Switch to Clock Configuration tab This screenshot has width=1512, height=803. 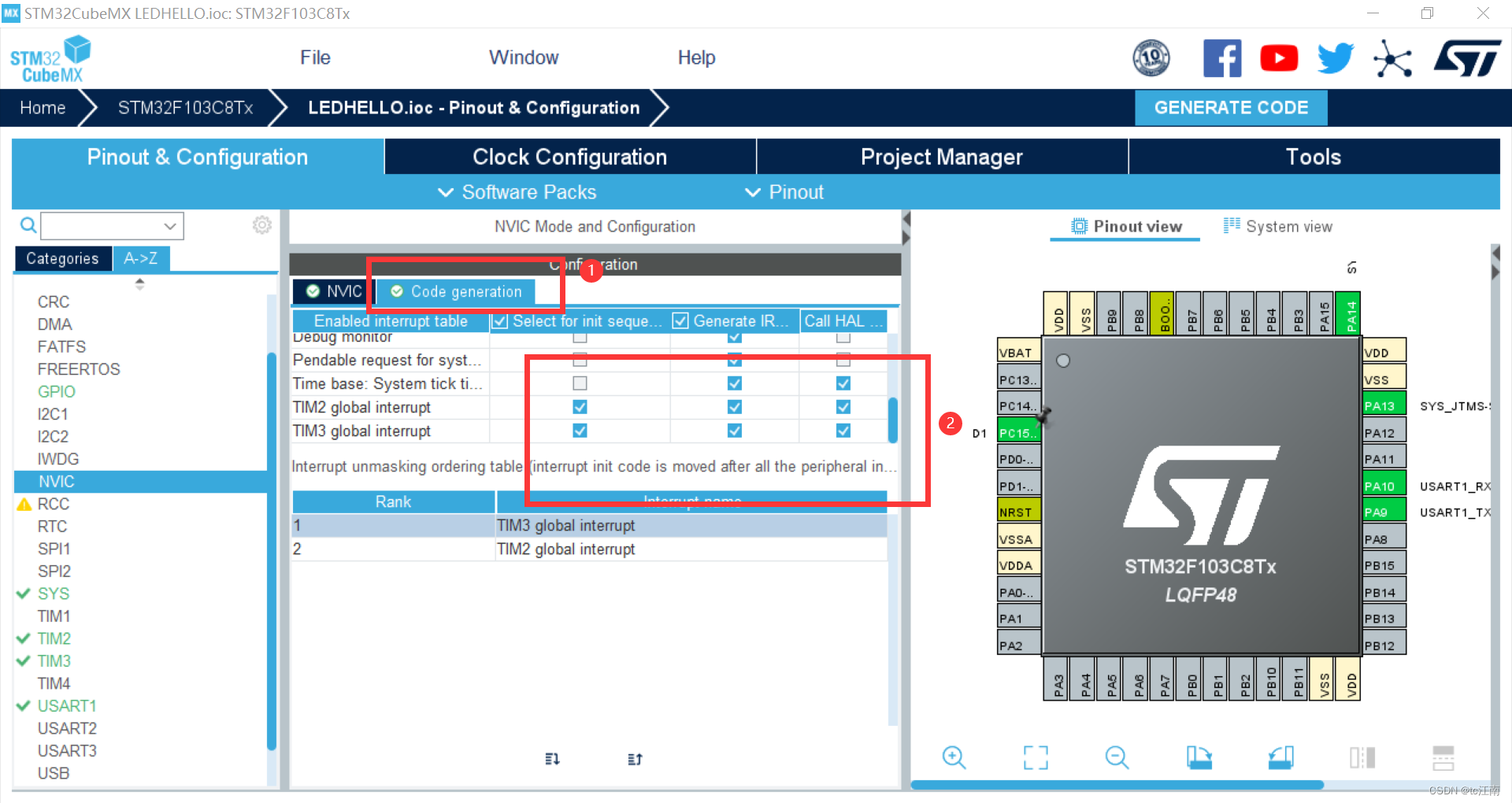click(570, 157)
